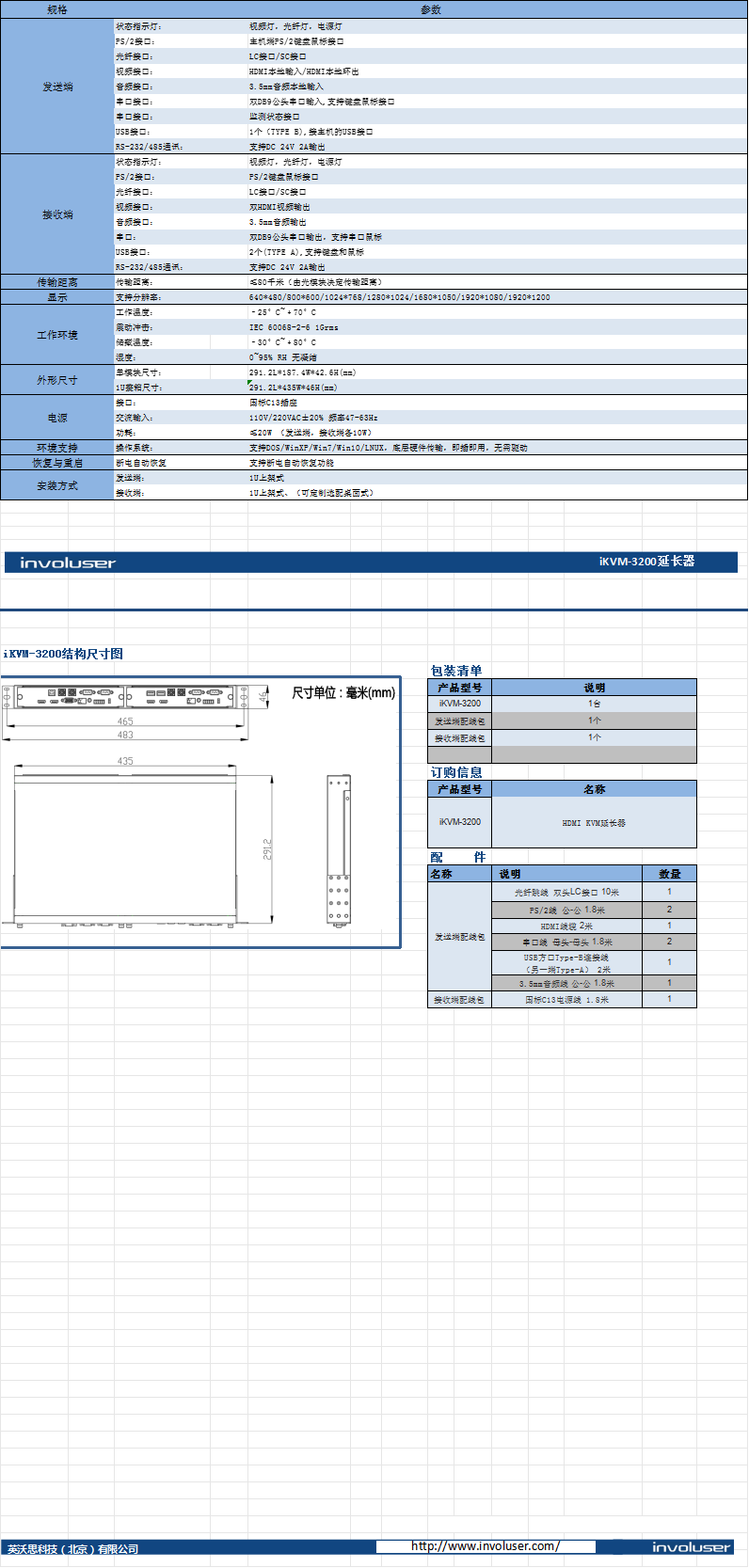Select the 3.5mm音频线 公-公 1.8米 cell
Image resolution: width=749 pixels, height=1568 pixels.
pyautogui.click(x=567, y=984)
